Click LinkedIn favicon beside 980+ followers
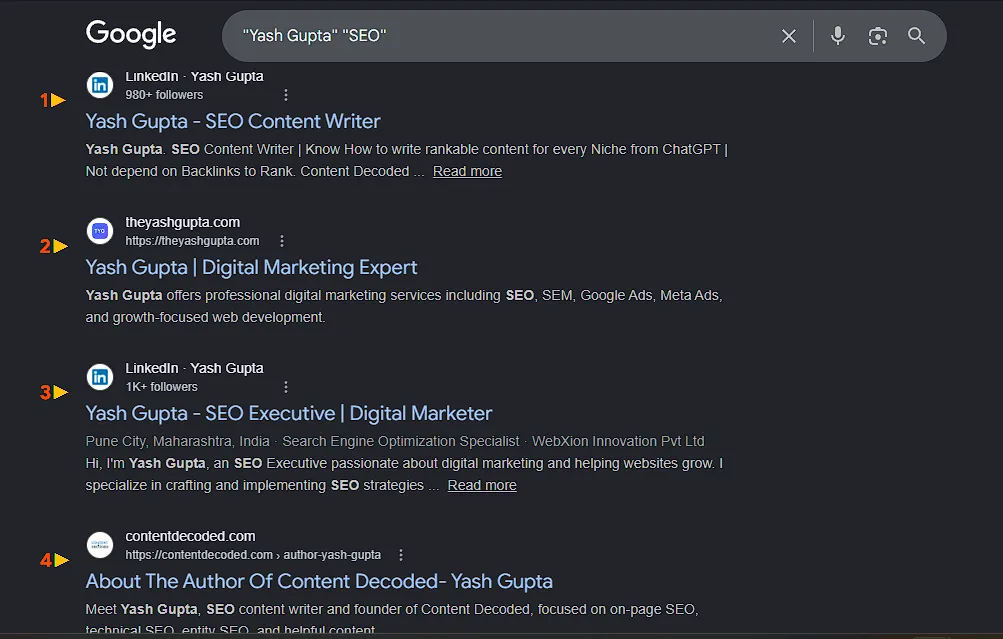The width and height of the screenshot is (1003, 639). point(100,84)
